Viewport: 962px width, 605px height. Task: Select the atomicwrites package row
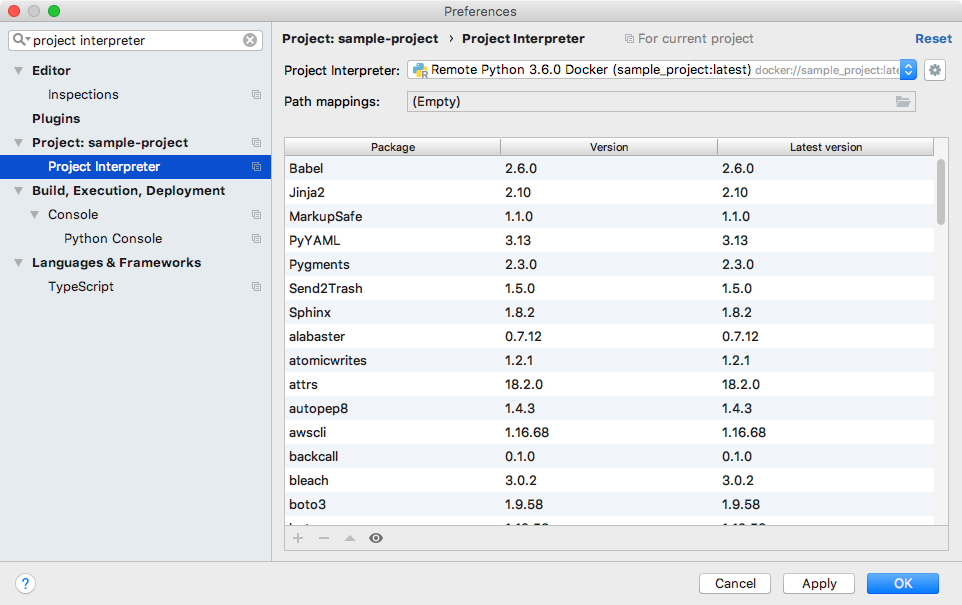pyautogui.click(x=609, y=360)
